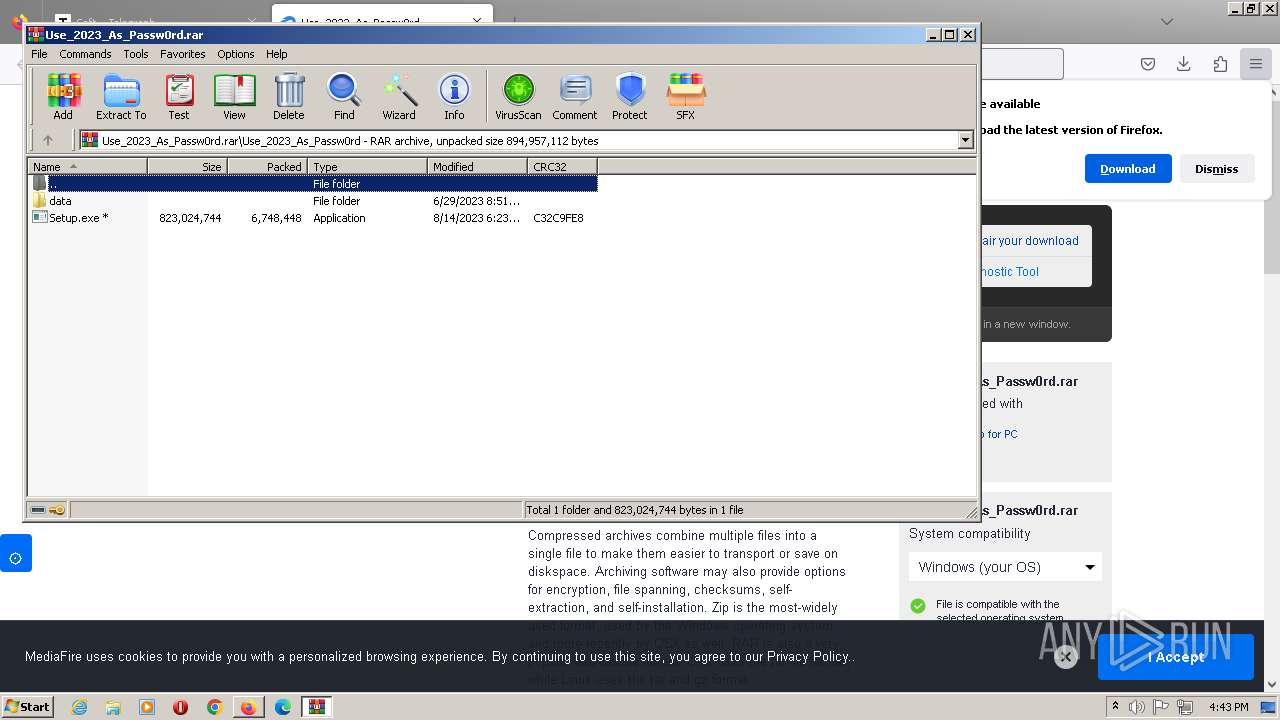The image size is (1280, 720).
Task: Select the Setup.exe file icon
Action: point(39,217)
